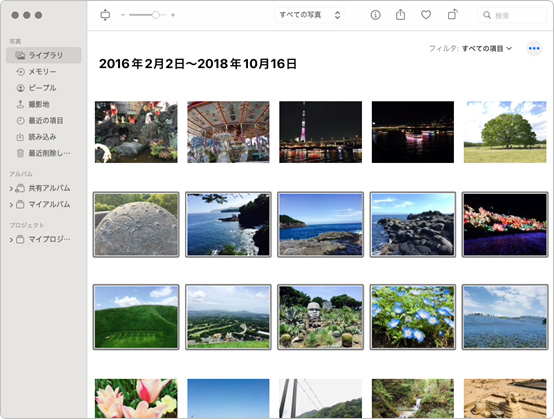The image size is (554, 419).
Task: Select the carousel merry-go-round photo
Action: click(x=228, y=132)
